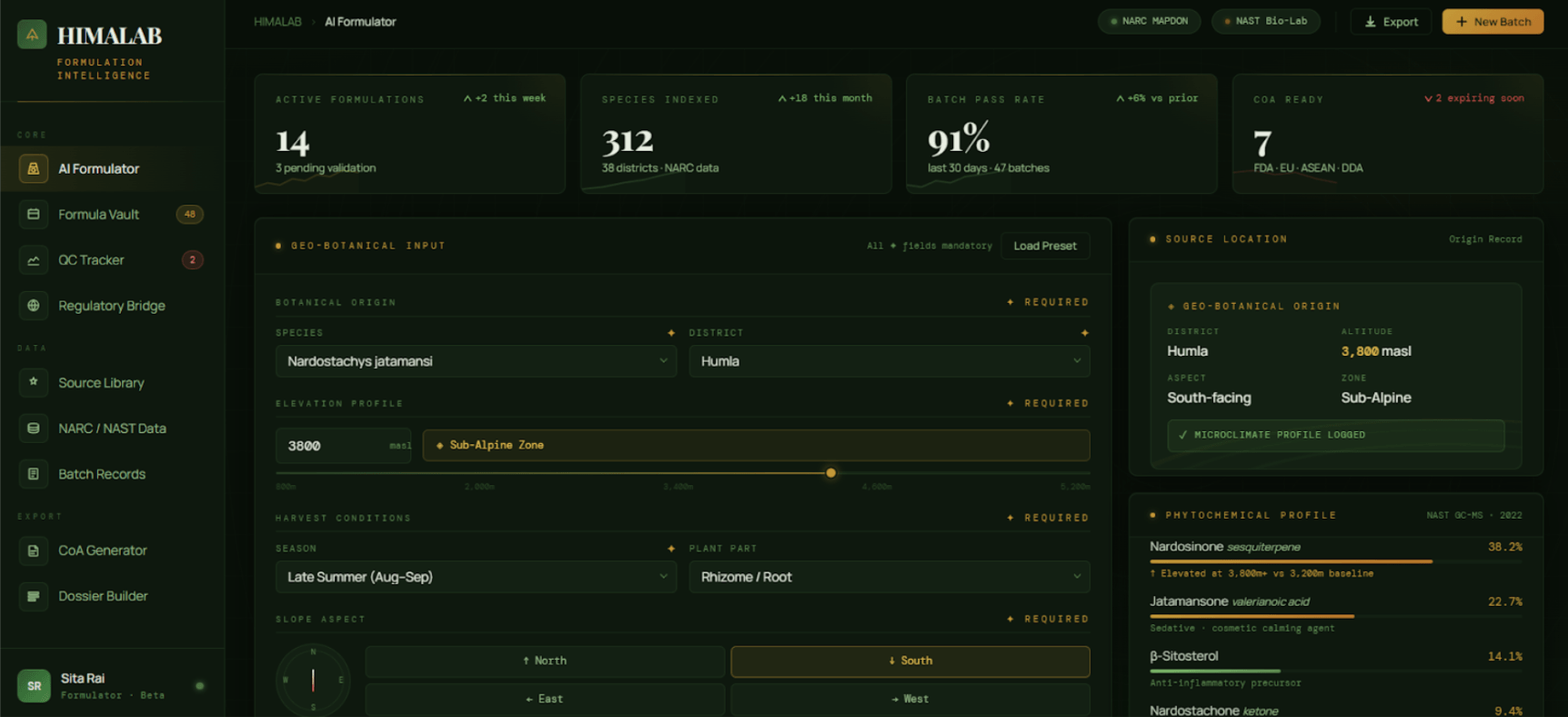Pick the West slope aspect
Image resolution: width=1568 pixels, height=717 pixels.
(910, 699)
